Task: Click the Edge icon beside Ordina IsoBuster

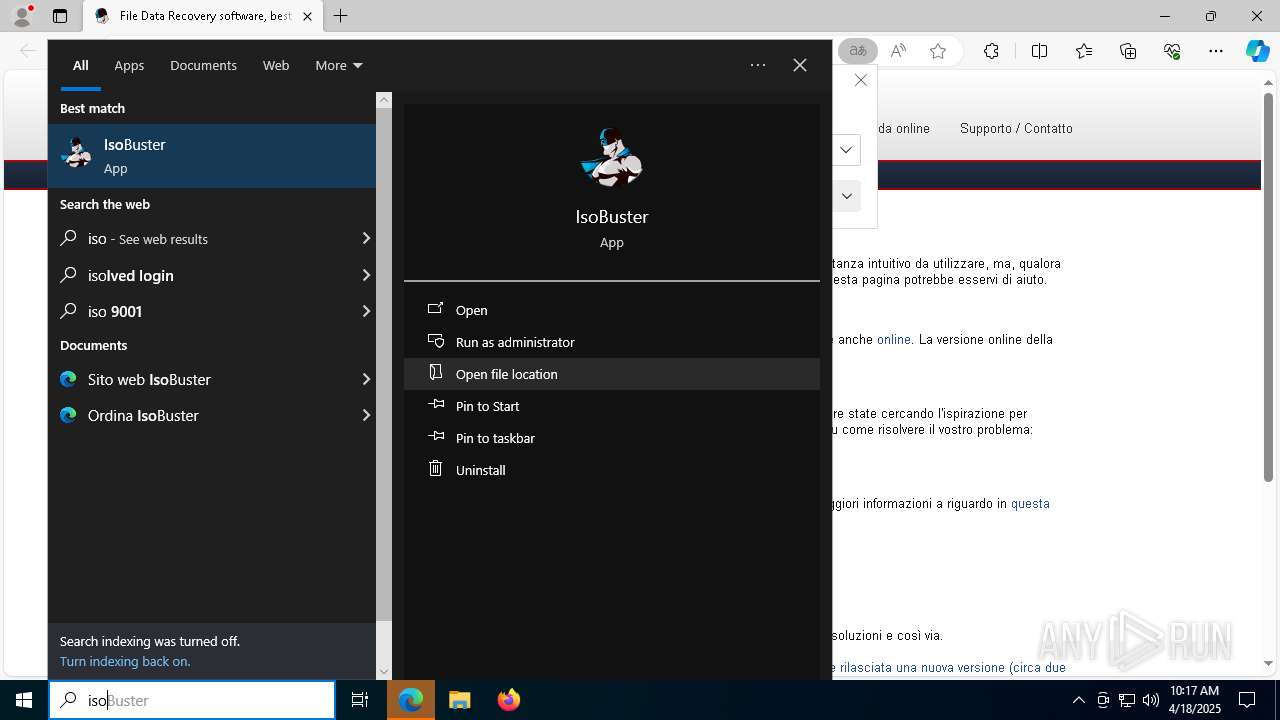Action: tap(68, 415)
